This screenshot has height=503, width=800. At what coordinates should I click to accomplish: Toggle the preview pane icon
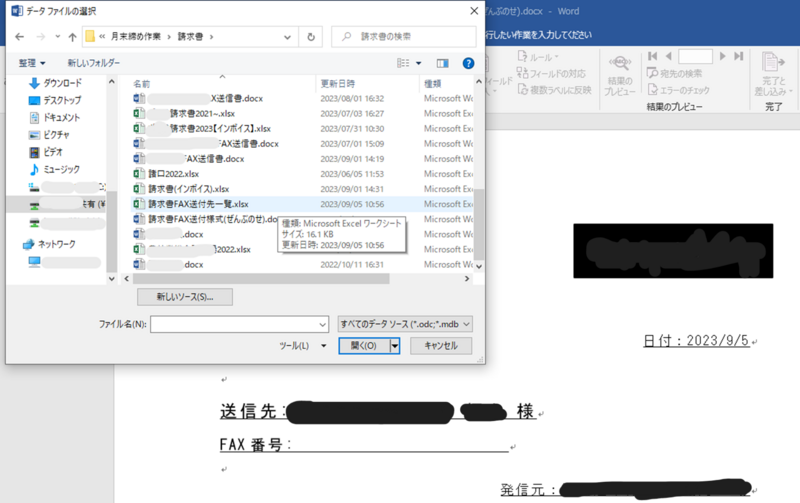(442, 63)
